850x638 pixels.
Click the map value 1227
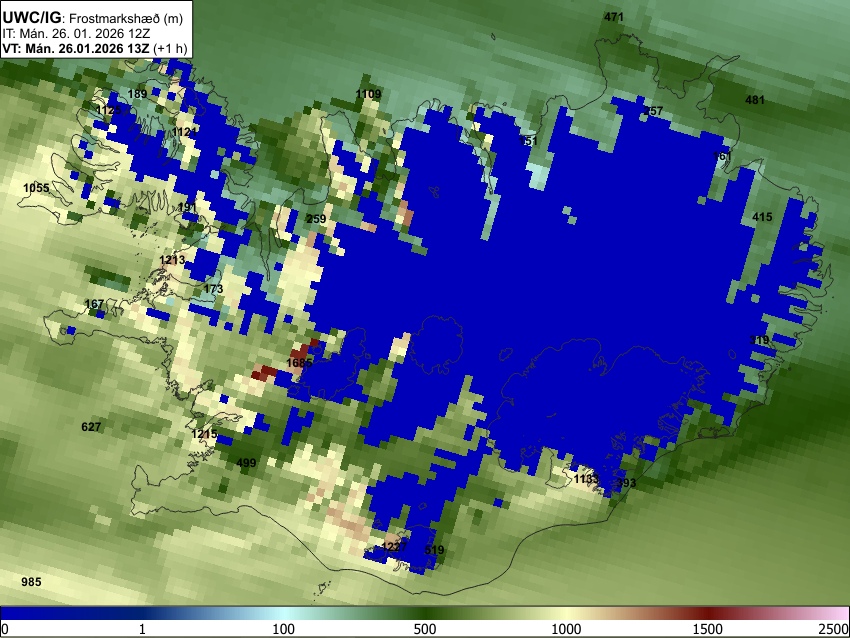click(394, 546)
